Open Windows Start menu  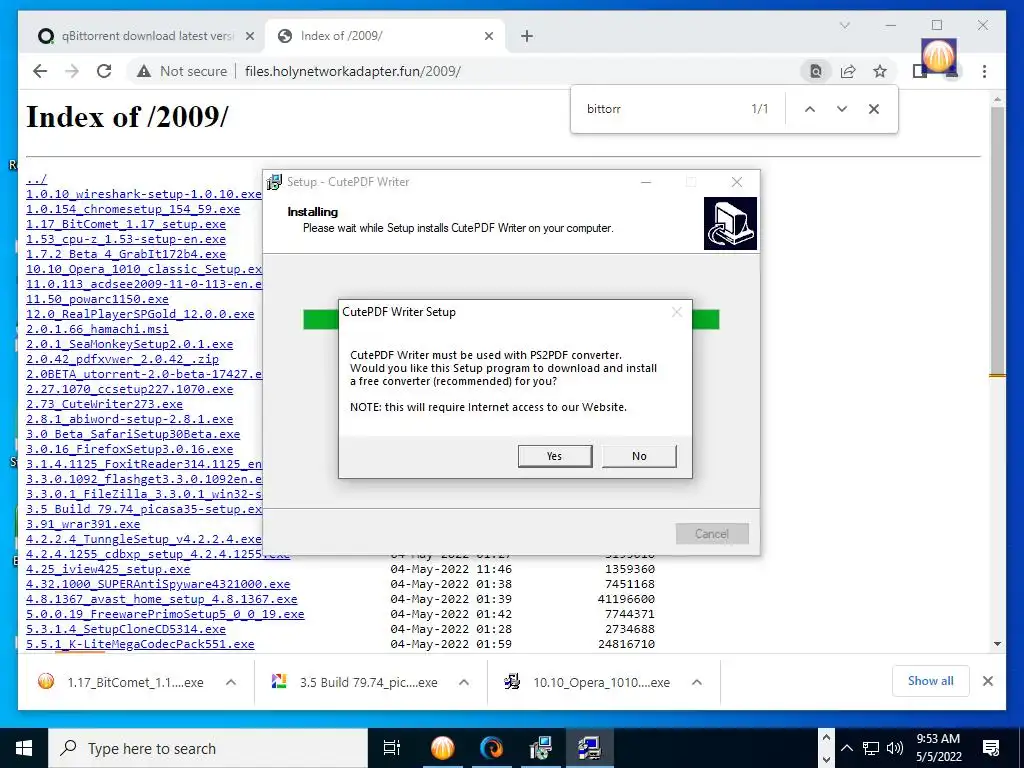coord(24,748)
